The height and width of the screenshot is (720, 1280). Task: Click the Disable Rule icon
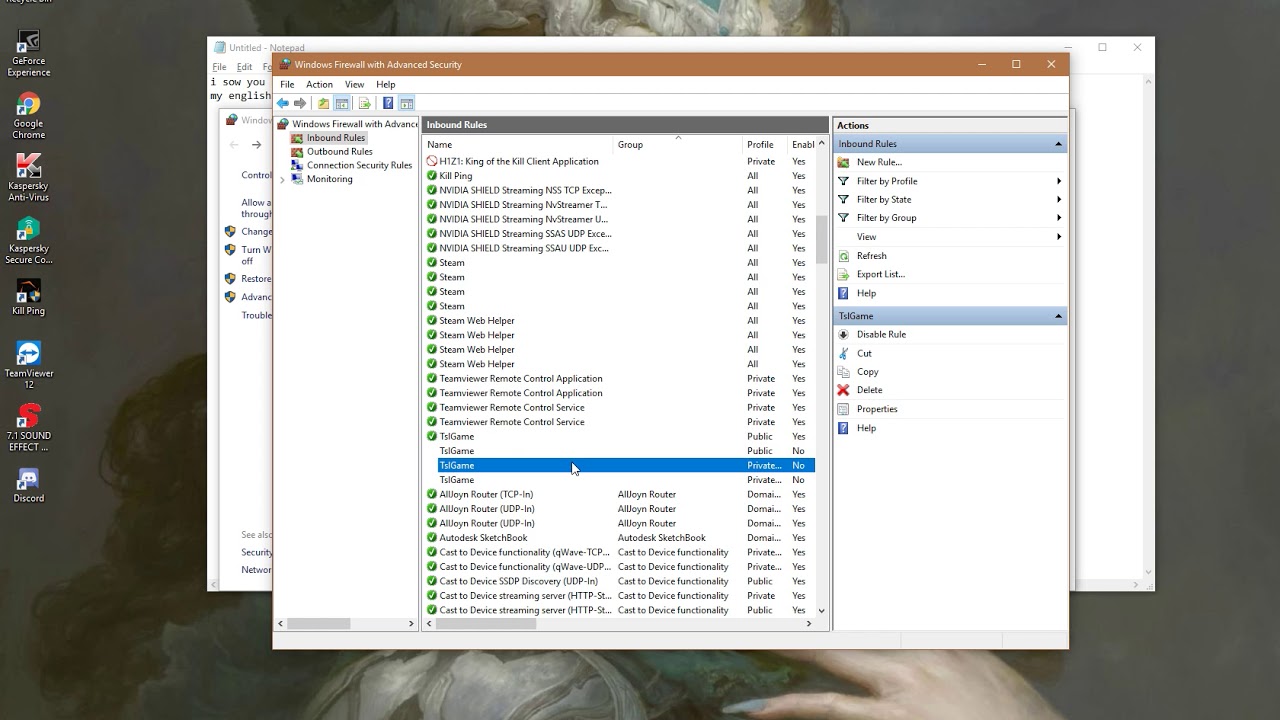pos(843,334)
